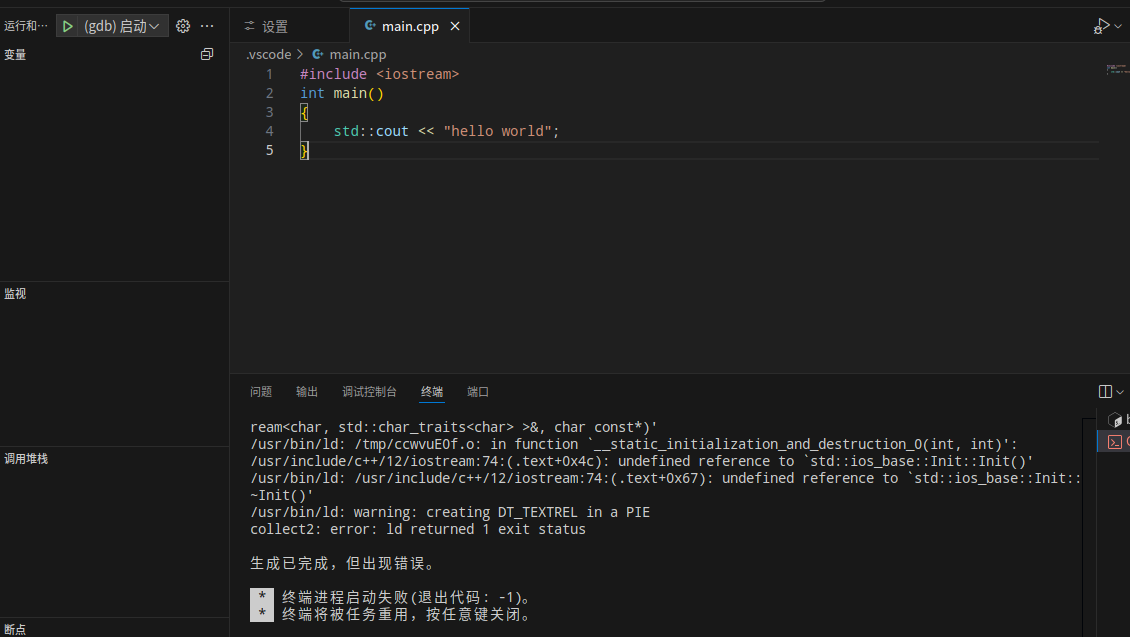
Task: Split the terminal with the split icon
Action: [1105, 391]
